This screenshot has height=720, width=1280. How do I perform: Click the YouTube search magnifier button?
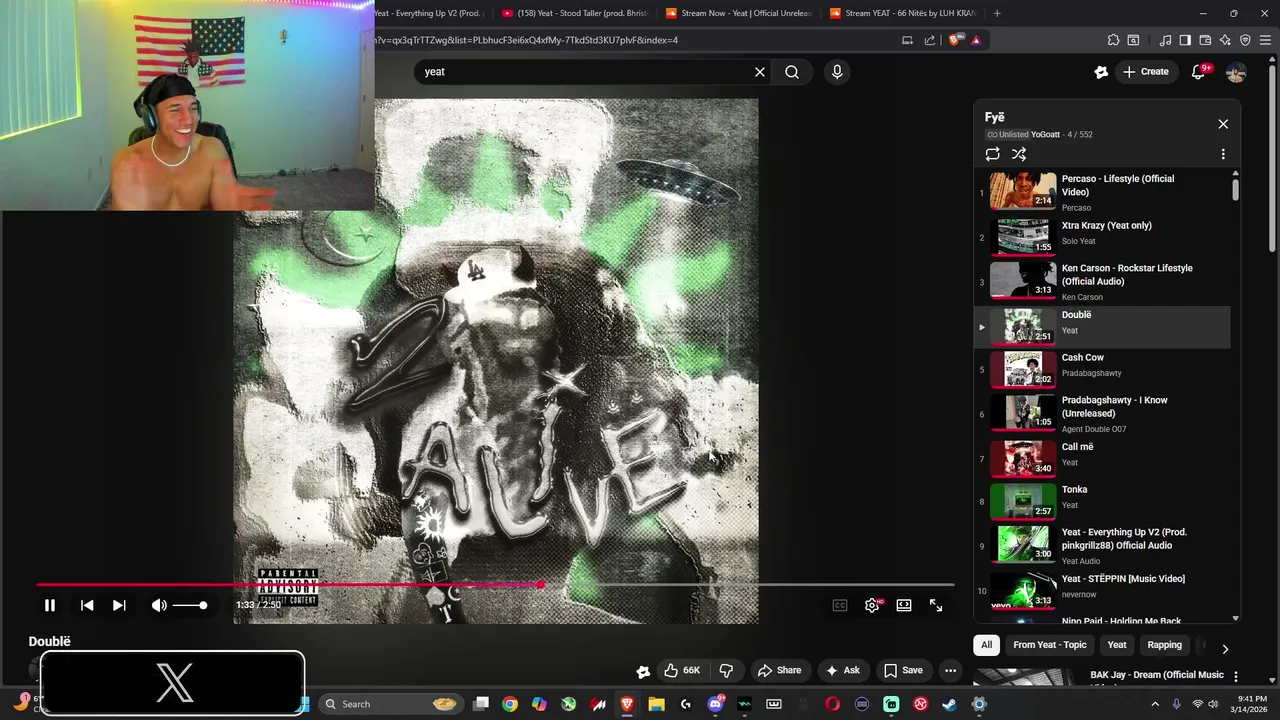pos(792,72)
